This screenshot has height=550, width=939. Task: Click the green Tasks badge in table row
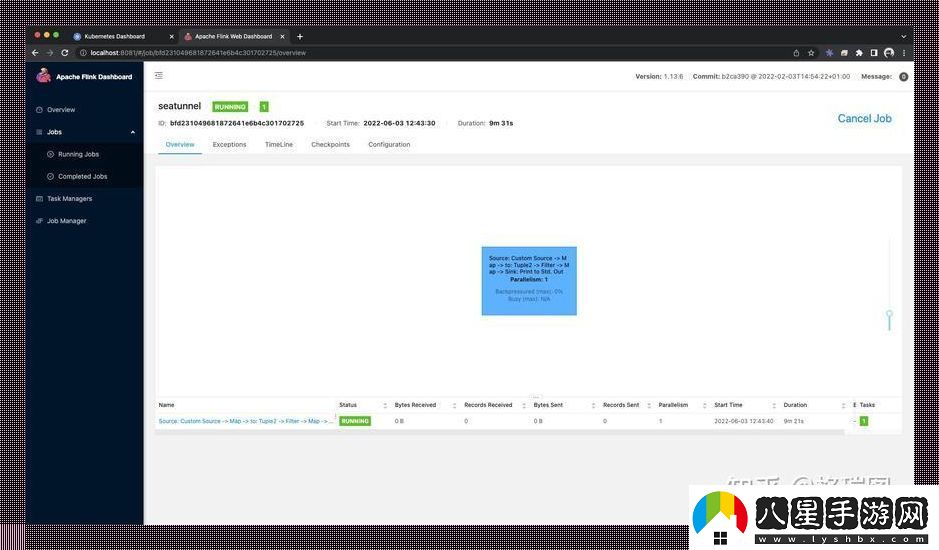(864, 421)
